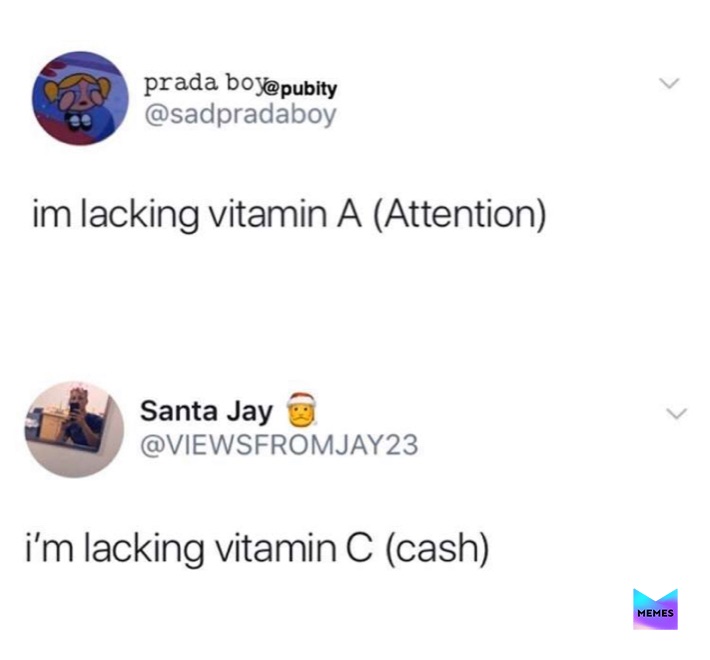The height and width of the screenshot is (660, 710).
Task: Expand the chevron menu on Santa Jay's tweet
Action: (676, 413)
